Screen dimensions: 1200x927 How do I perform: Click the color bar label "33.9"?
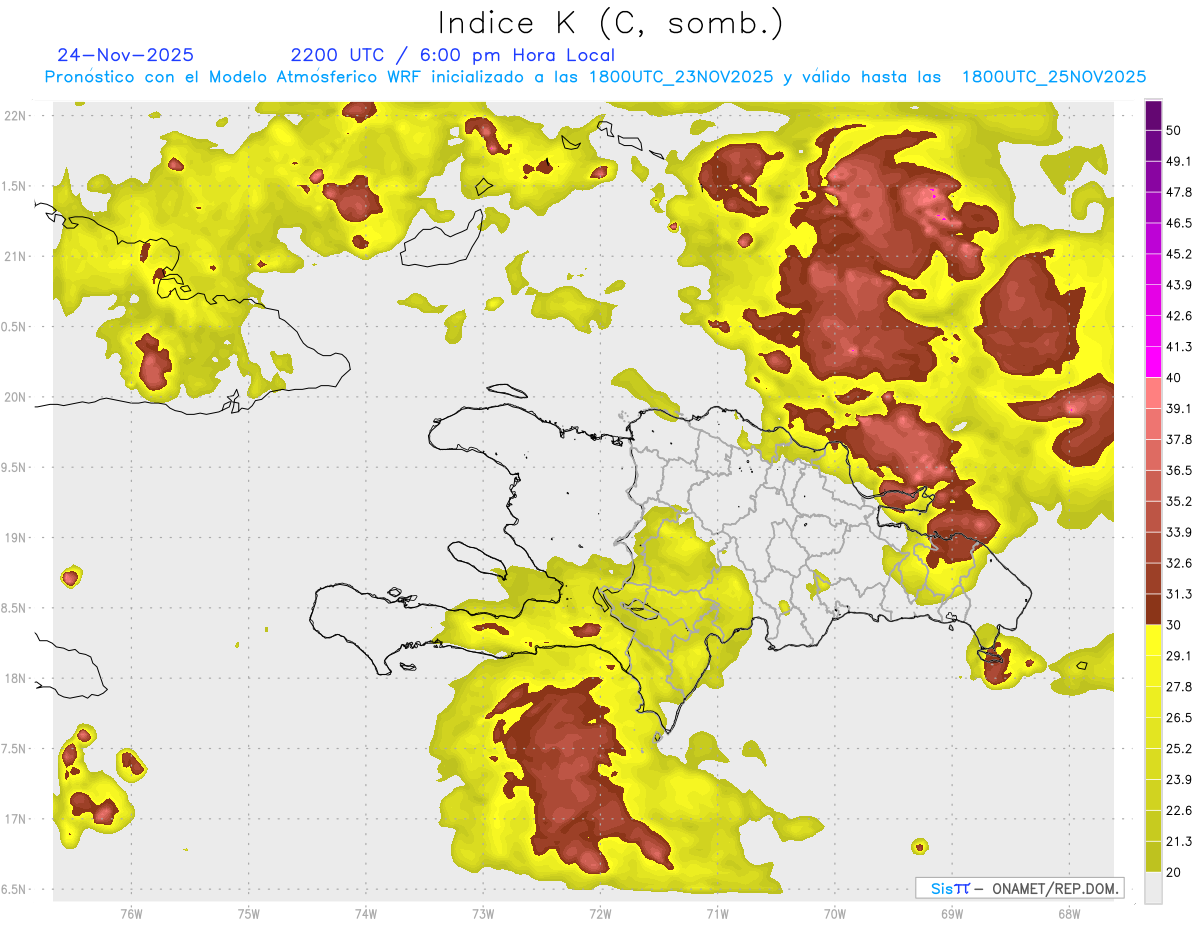1179,532
